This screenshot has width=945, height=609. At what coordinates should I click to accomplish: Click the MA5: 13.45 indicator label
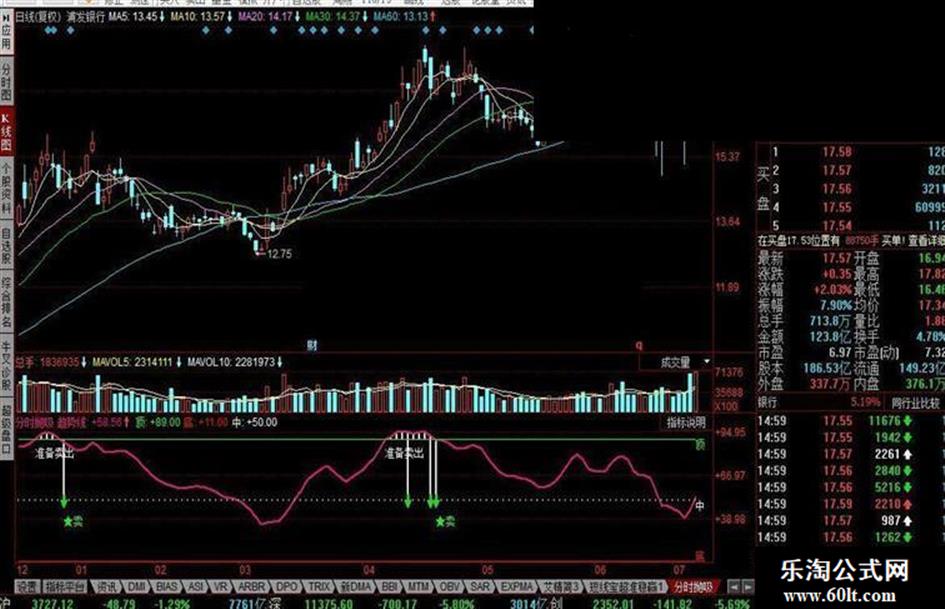coord(133,17)
